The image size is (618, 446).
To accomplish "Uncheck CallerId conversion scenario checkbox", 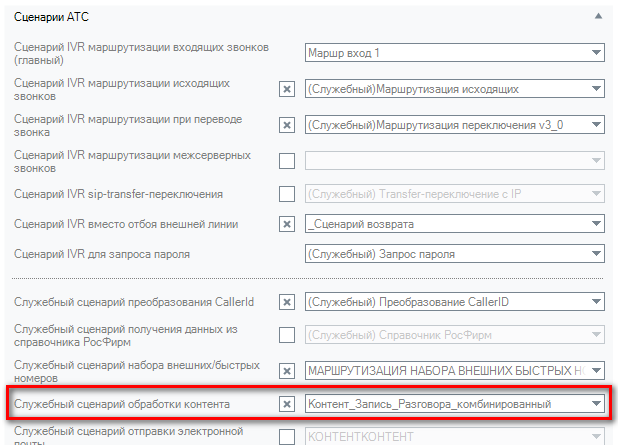I will [287, 301].
